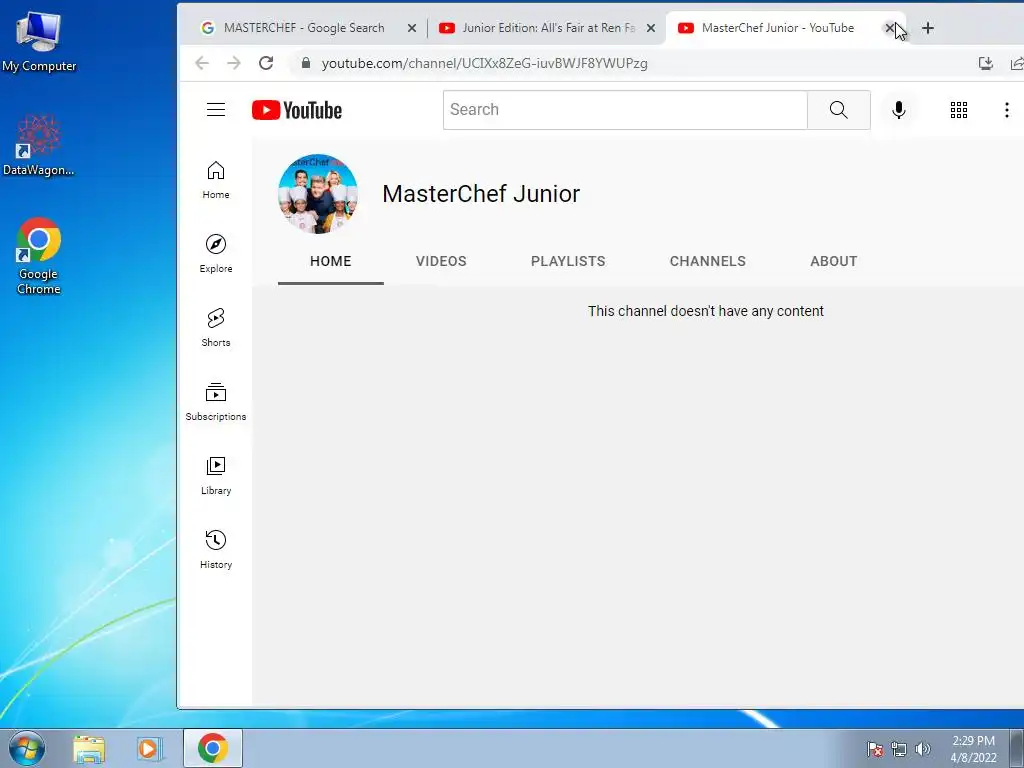Start voice search with the microphone
The height and width of the screenshot is (768, 1024).
click(x=899, y=110)
